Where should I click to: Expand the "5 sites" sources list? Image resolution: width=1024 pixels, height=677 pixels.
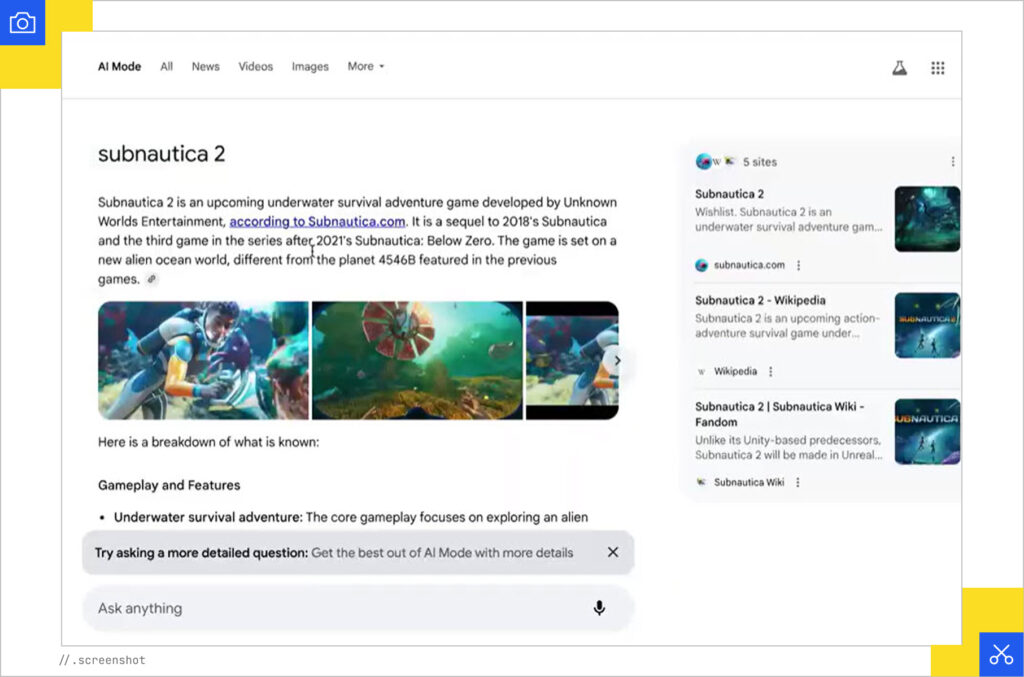[745, 161]
